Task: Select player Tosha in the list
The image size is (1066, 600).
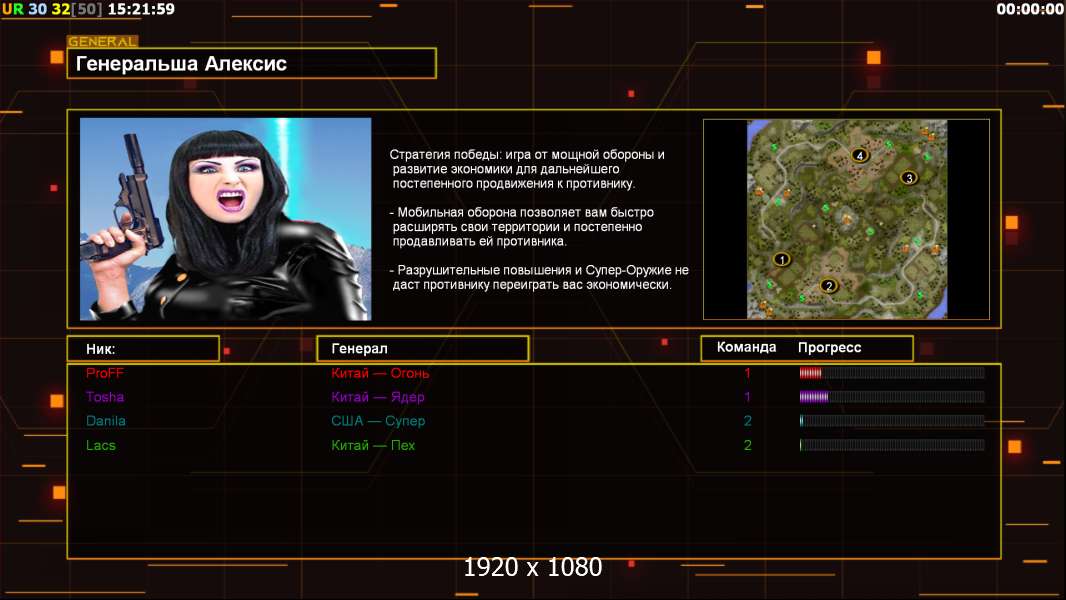Action: [x=105, y=397]
